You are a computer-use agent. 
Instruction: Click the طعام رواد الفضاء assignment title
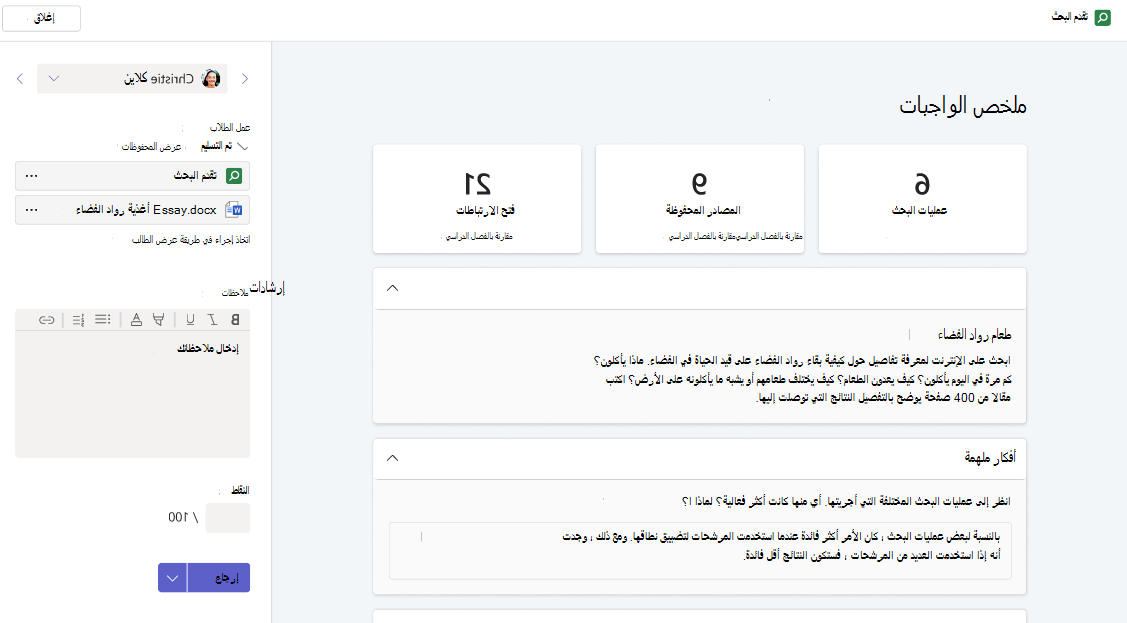click(x=974, y=334)
